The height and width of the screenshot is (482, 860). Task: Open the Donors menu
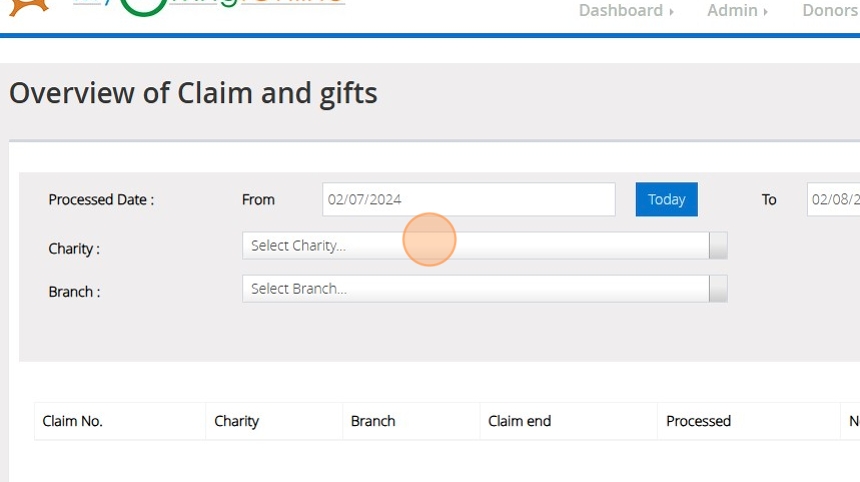830,11
